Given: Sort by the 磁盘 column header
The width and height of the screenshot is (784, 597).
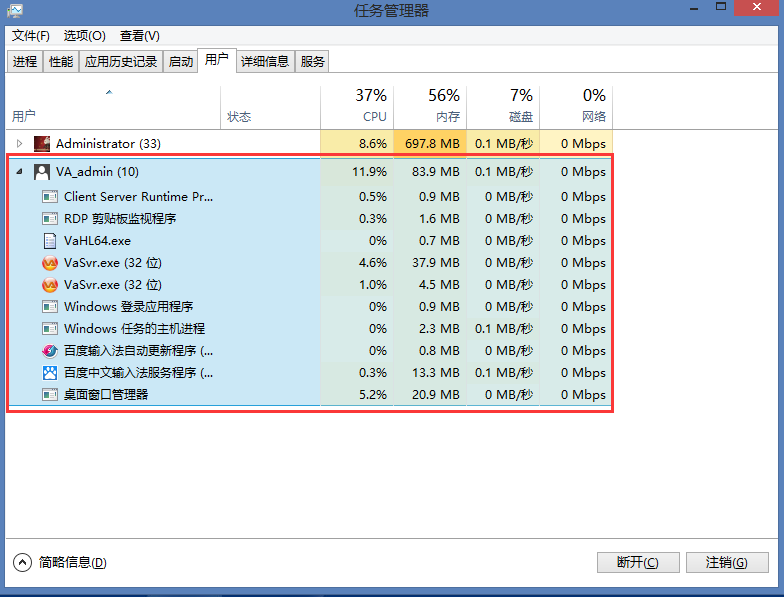Looking at the screenshot, I should tap(503, 108).
